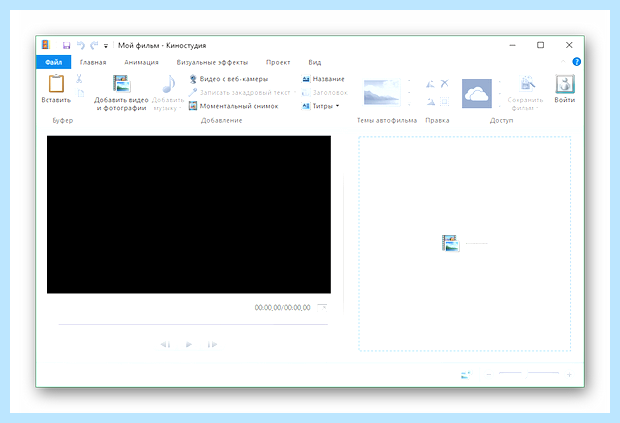Open the Анимация ribbon tab
This screenshot has width=620, height=423.
coord(141,62)
